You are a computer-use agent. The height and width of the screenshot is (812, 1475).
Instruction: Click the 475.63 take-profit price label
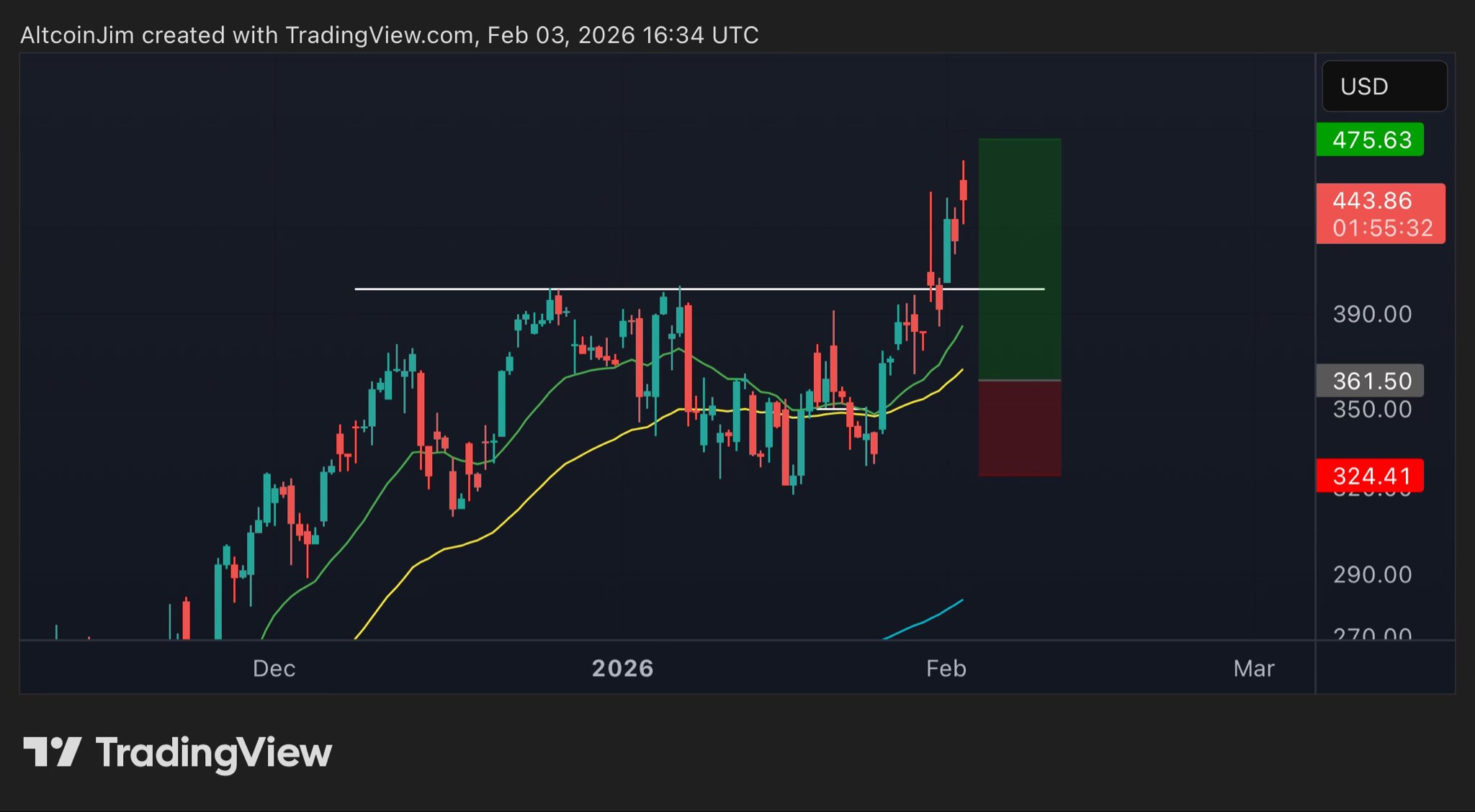pyautogui.click(x=1370, y=140)
